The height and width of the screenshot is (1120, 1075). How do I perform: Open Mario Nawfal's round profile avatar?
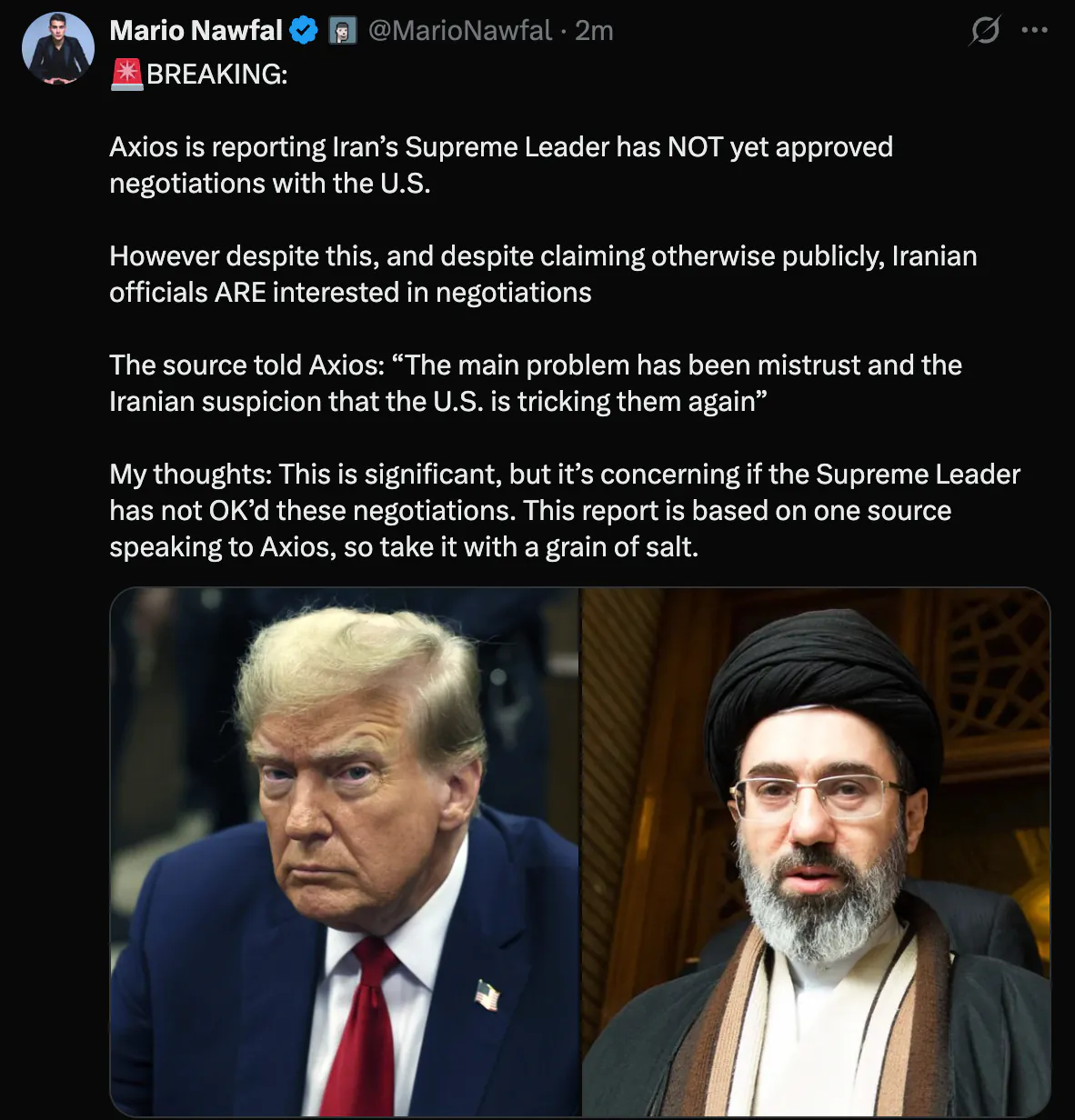click(x=57, y=48)
